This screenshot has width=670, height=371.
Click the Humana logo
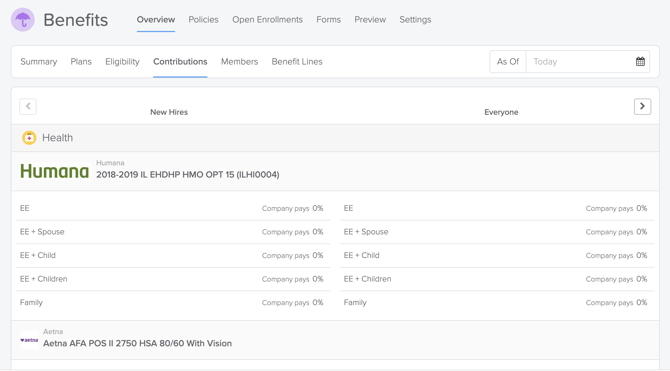pos(55,171)
